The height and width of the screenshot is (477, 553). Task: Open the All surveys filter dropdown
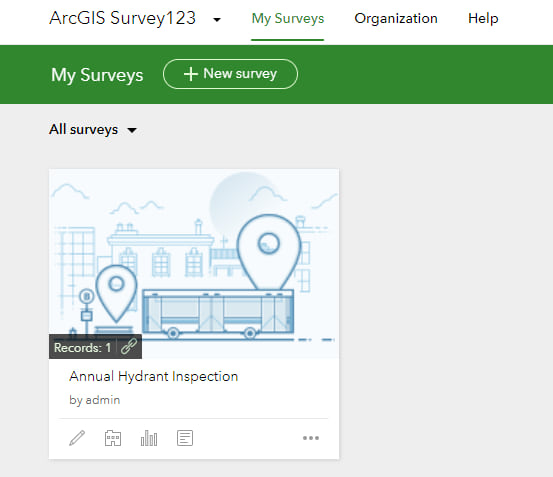[93, 130]
